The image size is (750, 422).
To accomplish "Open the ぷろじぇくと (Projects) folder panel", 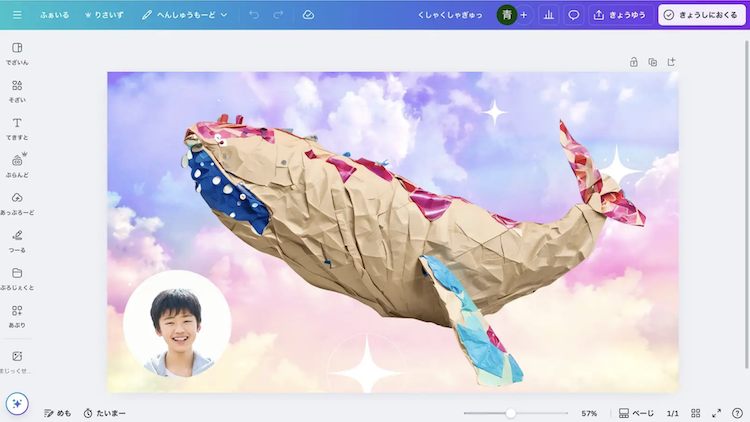I will pyautogui.click(x=17, y=278).
